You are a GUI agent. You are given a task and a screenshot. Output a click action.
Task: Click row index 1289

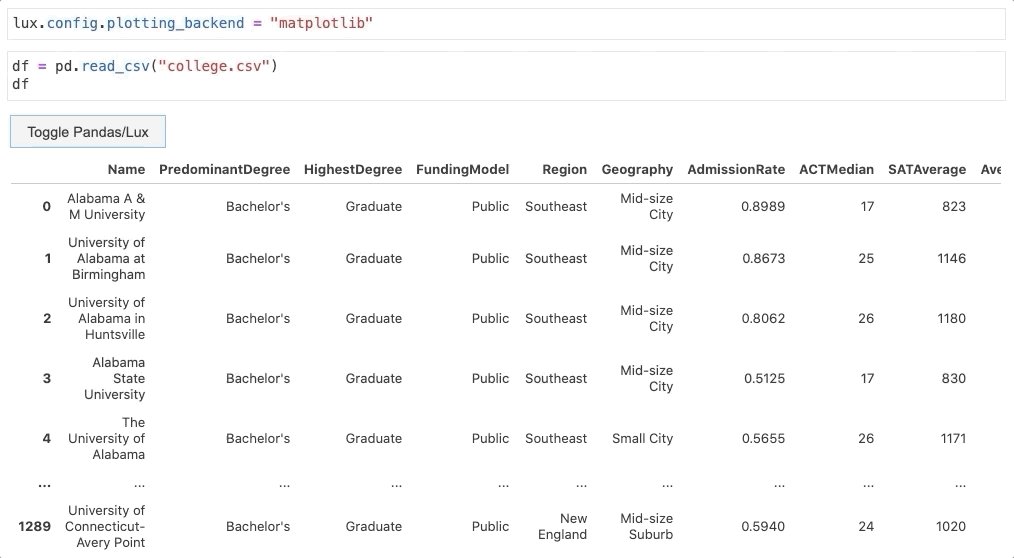tap(35, 526)
